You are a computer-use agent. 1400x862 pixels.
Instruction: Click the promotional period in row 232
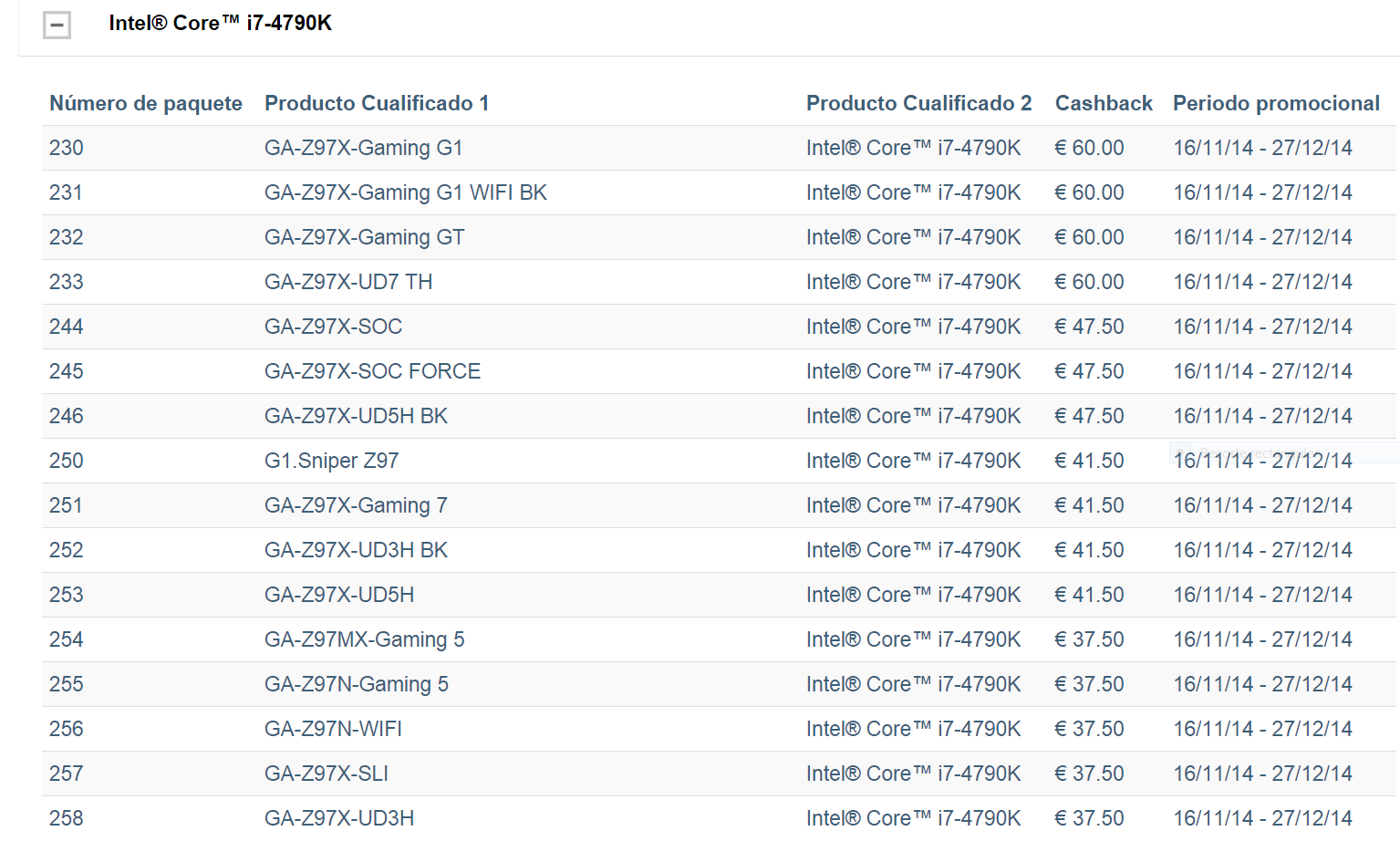coord(1263,237)
